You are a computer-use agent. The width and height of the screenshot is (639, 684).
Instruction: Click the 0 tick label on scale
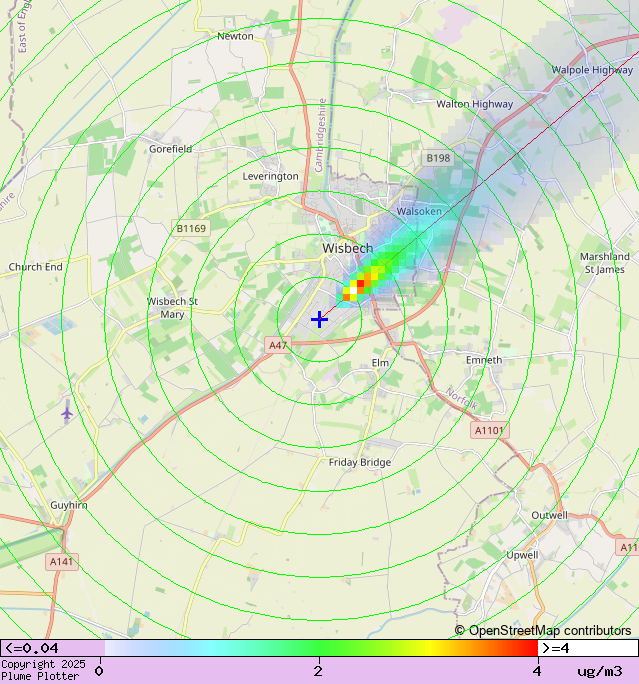click(99, 671)
